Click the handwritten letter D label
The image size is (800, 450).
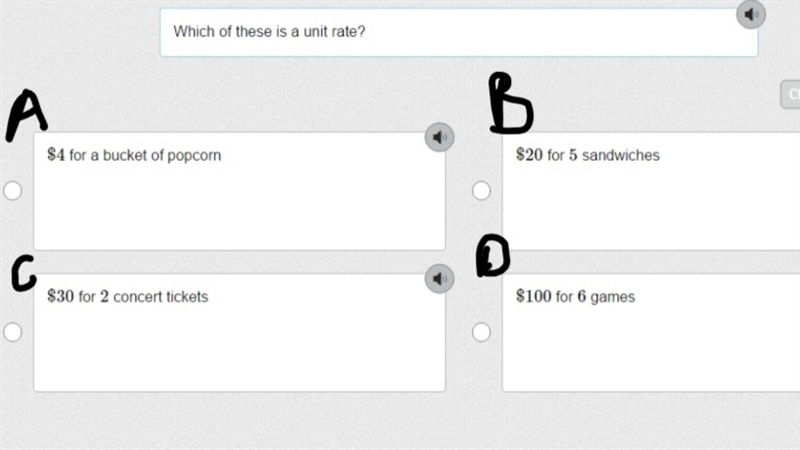coord(493,256)
